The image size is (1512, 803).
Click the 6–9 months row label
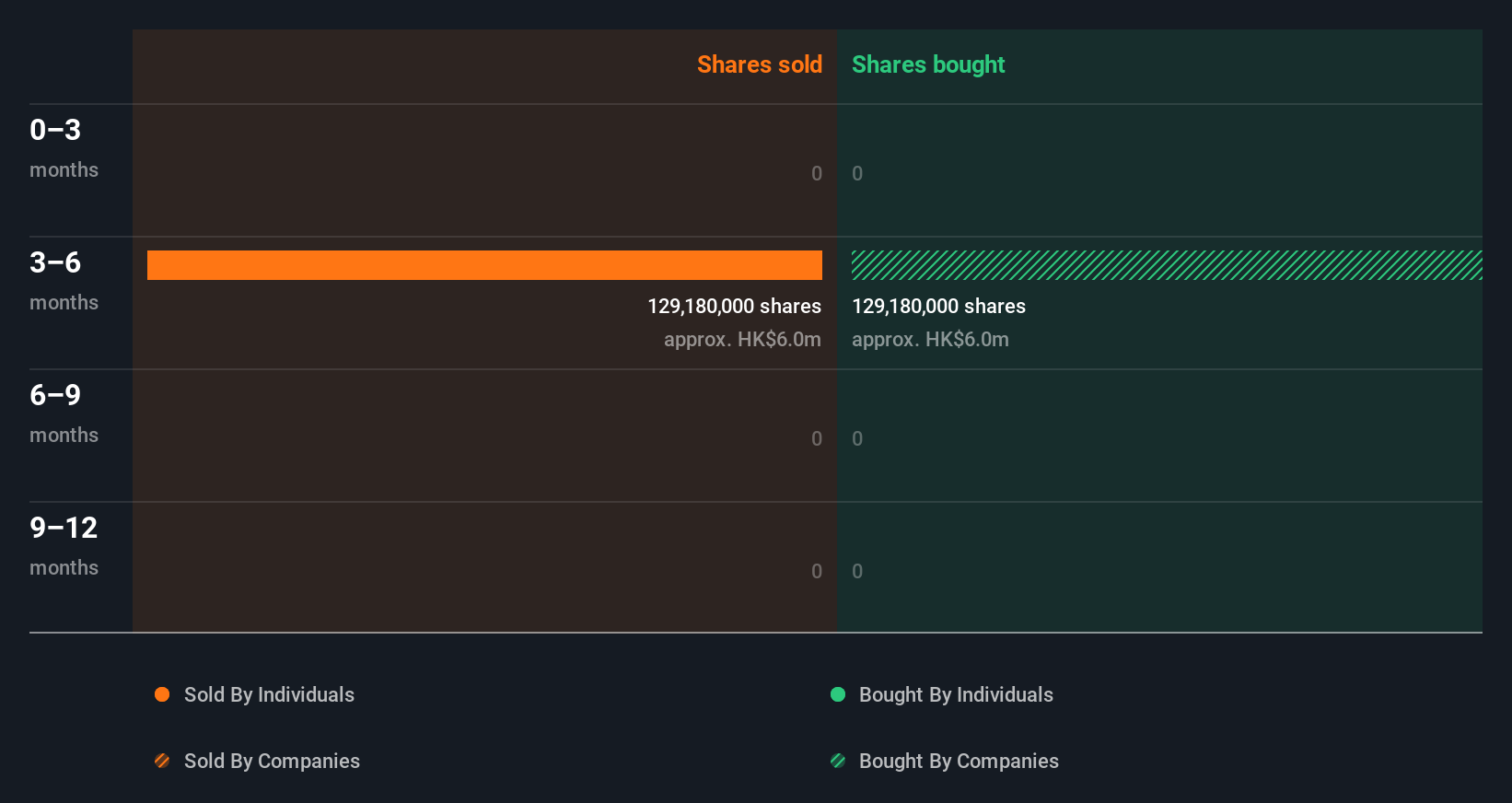point(64,413)
